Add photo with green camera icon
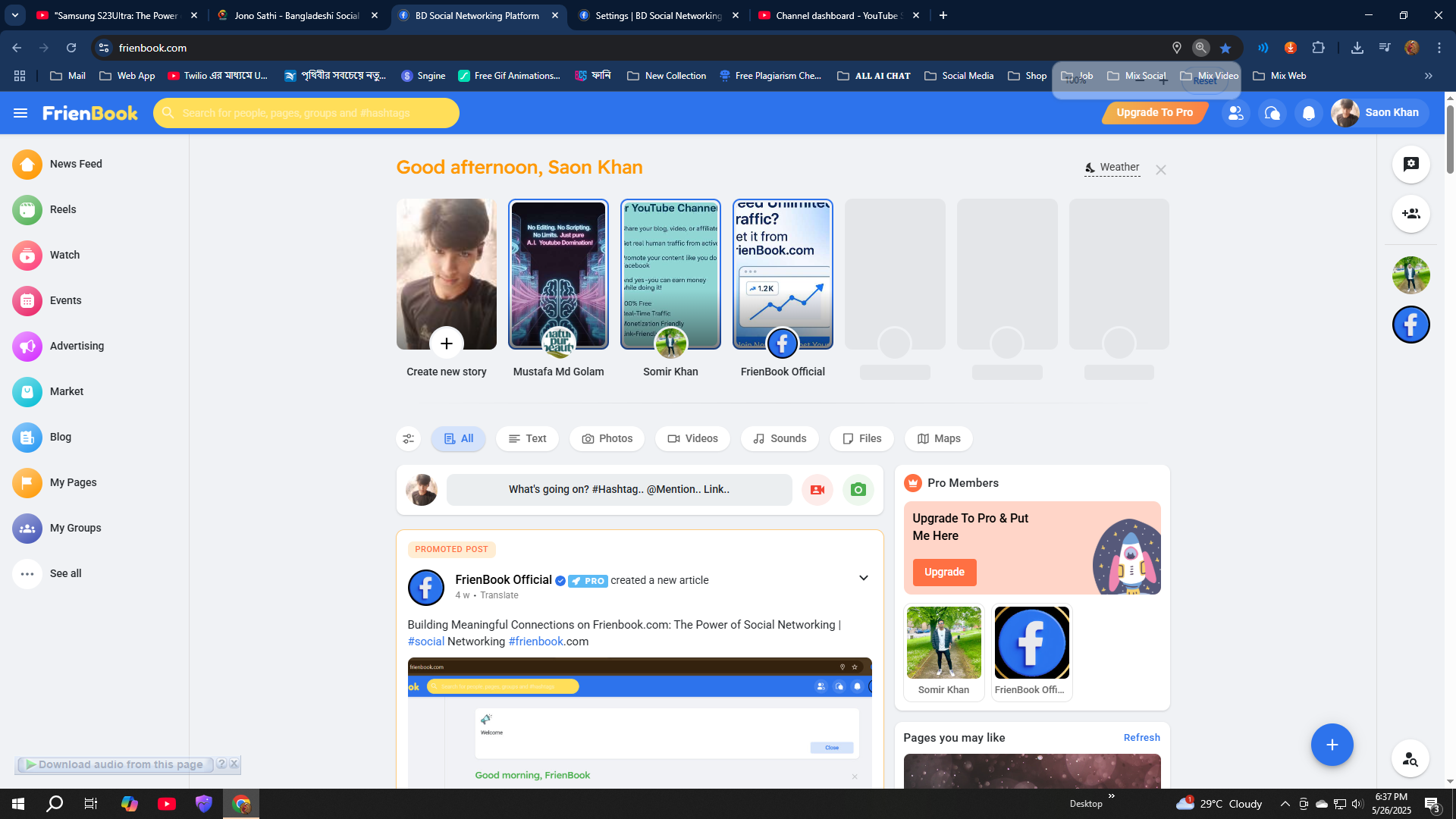The image size is (1456, 819). tap(858, 490)
